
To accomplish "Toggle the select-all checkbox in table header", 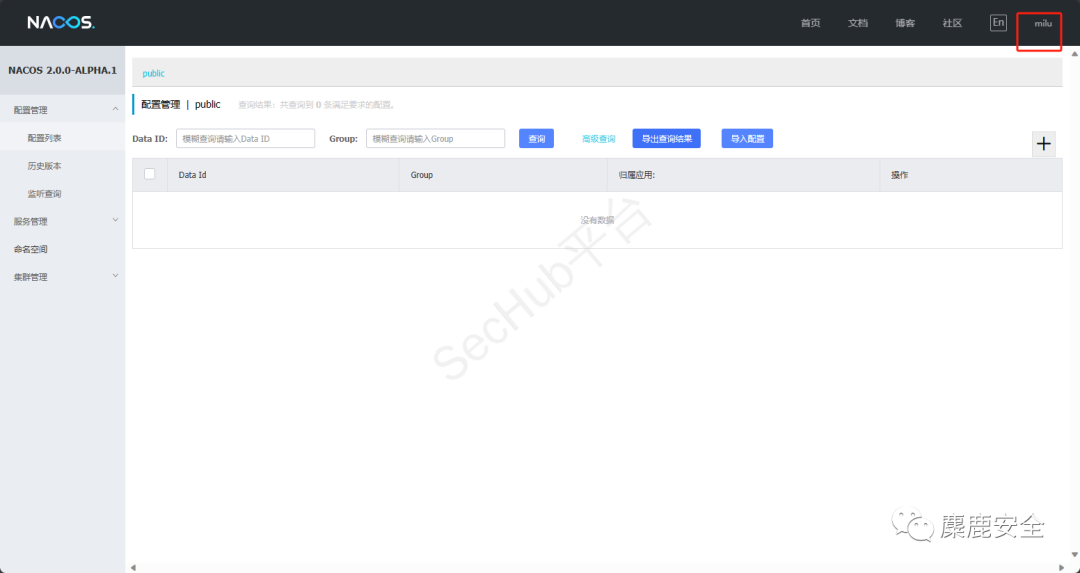I will pos(150,174).
